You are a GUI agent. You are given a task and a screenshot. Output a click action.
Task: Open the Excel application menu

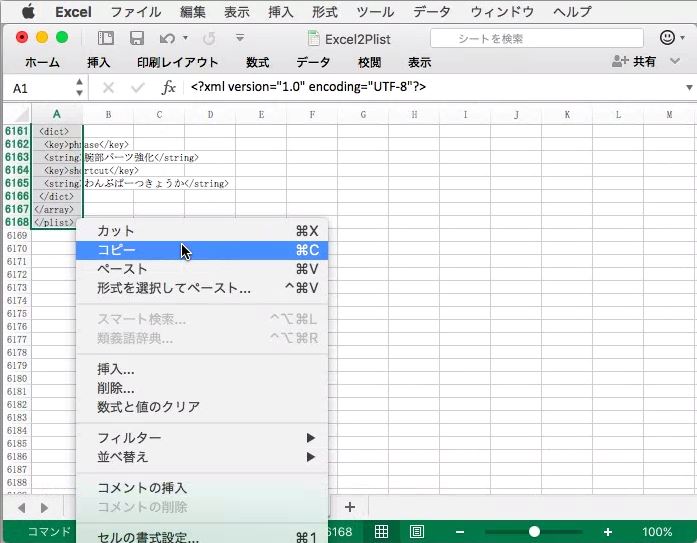[73, 12]
